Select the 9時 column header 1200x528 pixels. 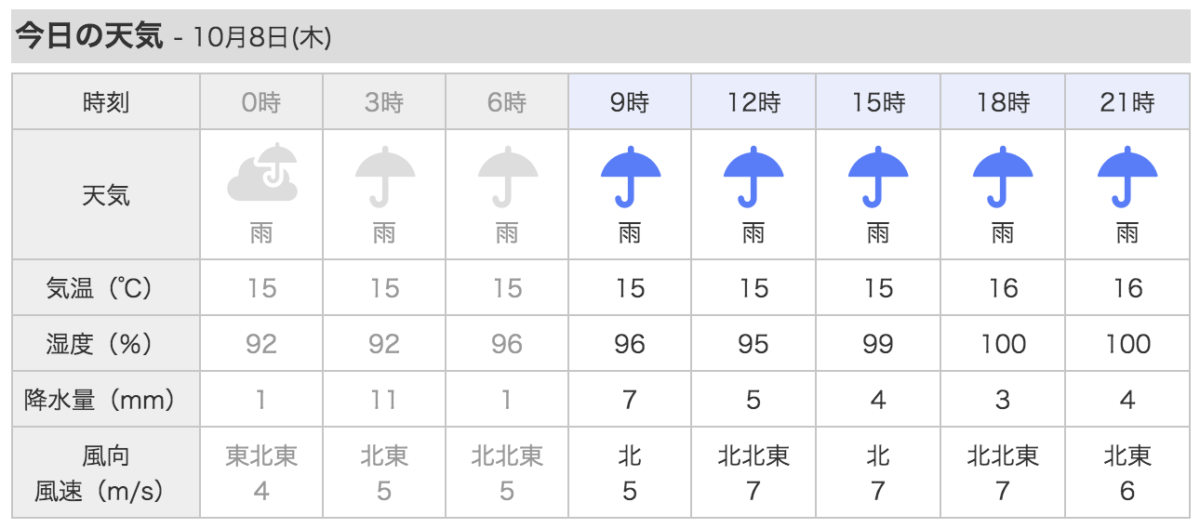(x=630, y=102)
